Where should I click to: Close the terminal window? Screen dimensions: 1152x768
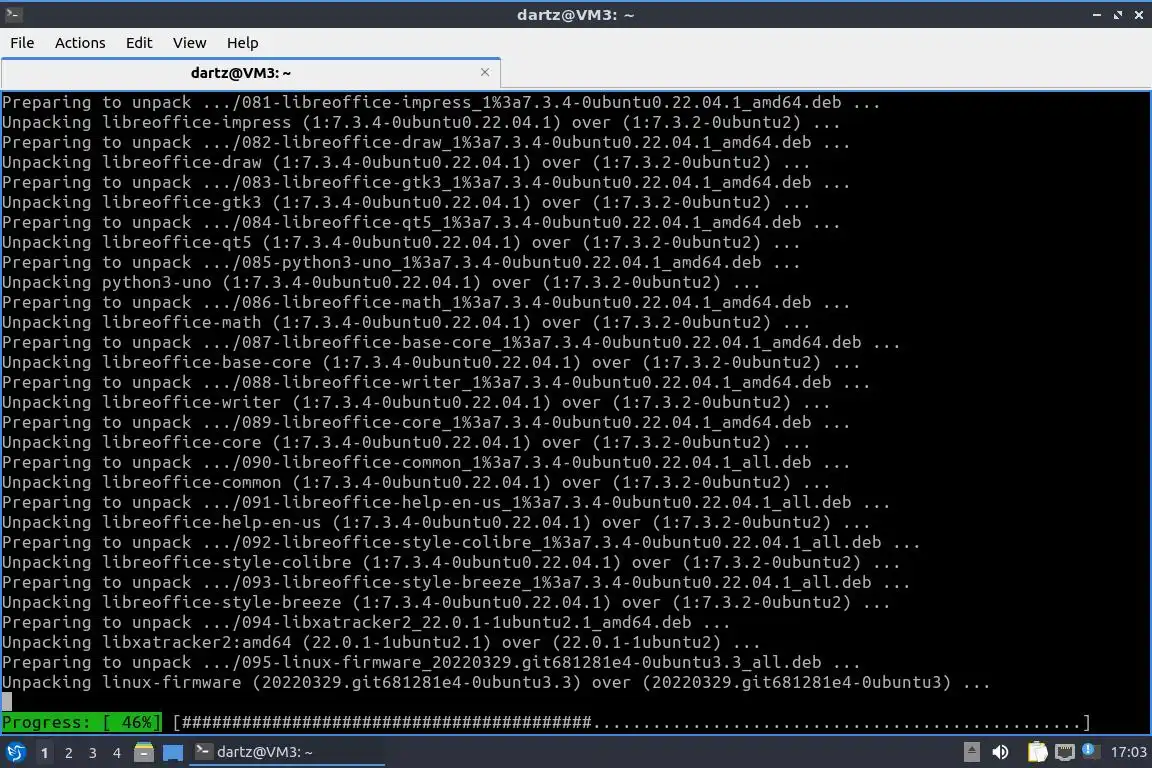[1139, 15]
